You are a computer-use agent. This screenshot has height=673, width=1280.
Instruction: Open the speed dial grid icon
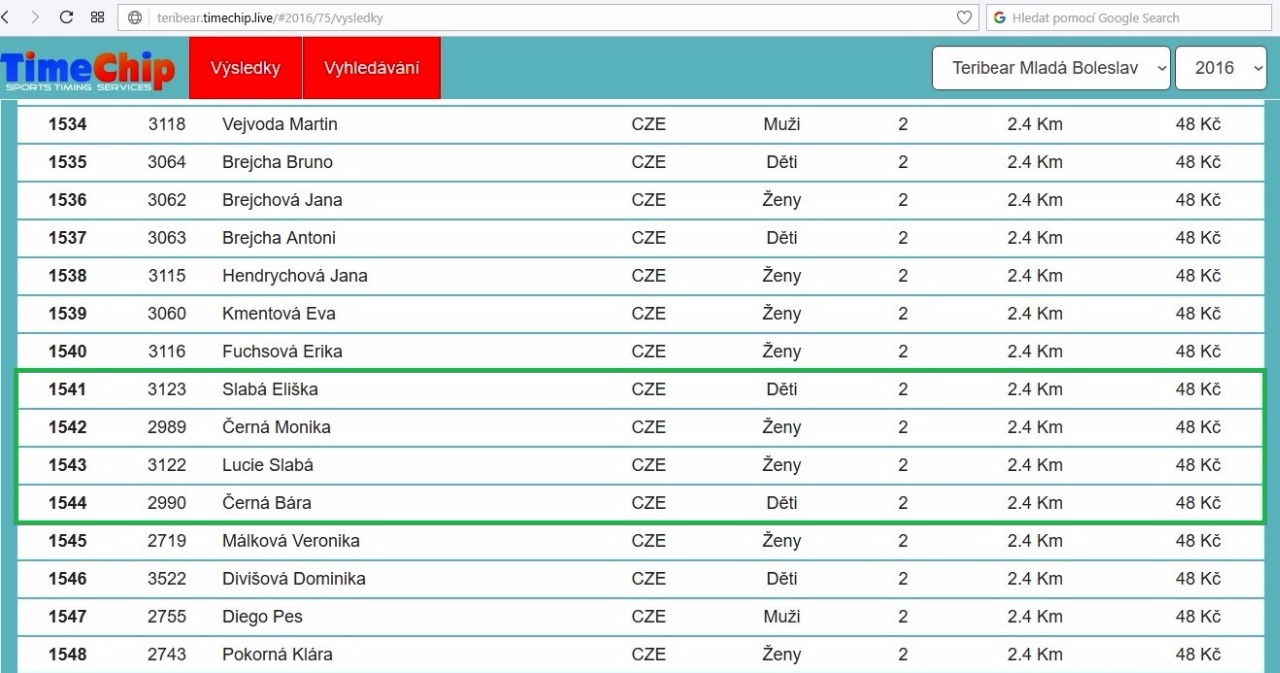point(97,17)
